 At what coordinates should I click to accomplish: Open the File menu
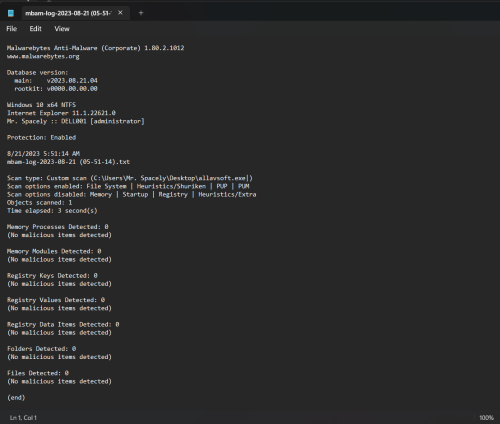click(12, 29)
